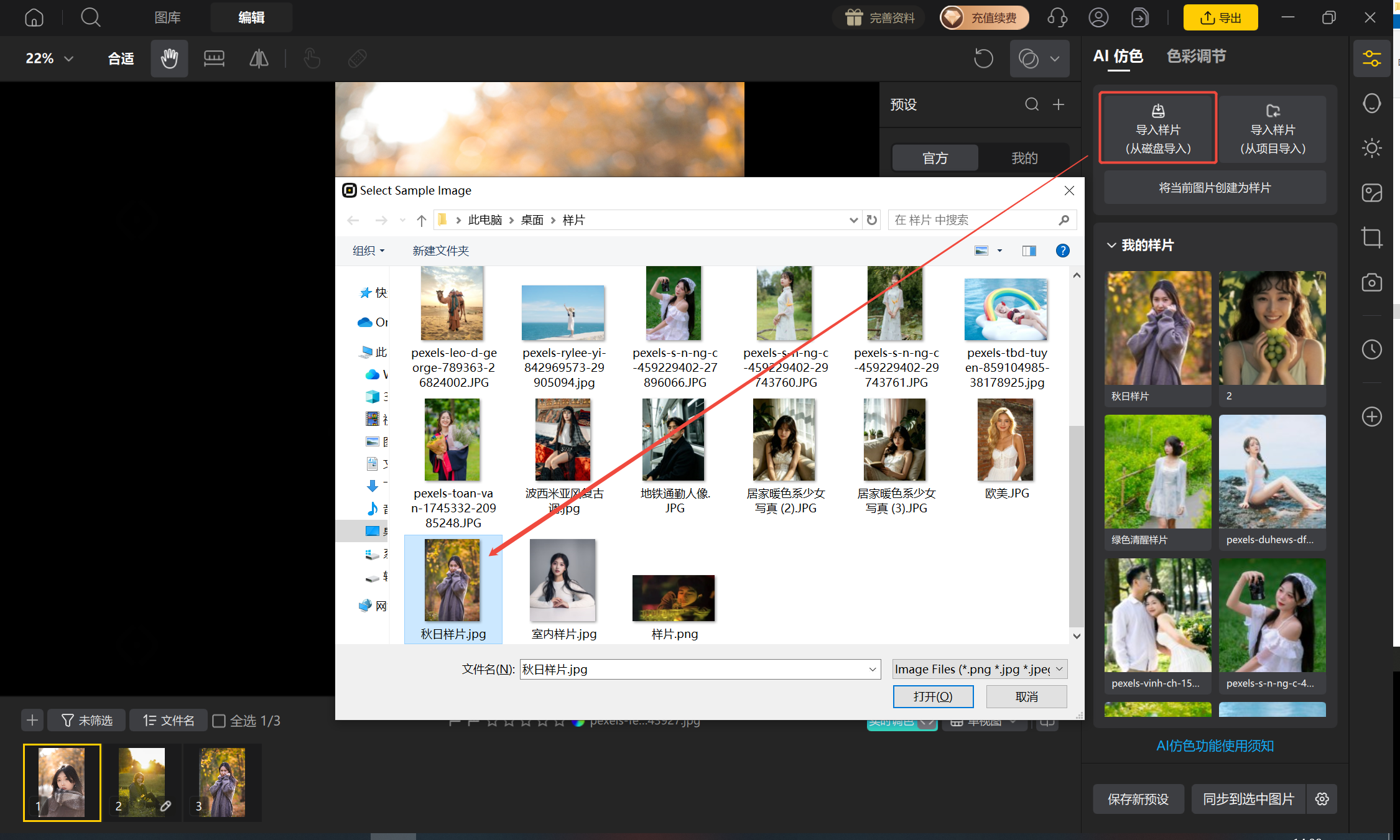This screenshot has width=1400, height=840.
Task: Click the 取消 button
Action: click(1026, 696)
